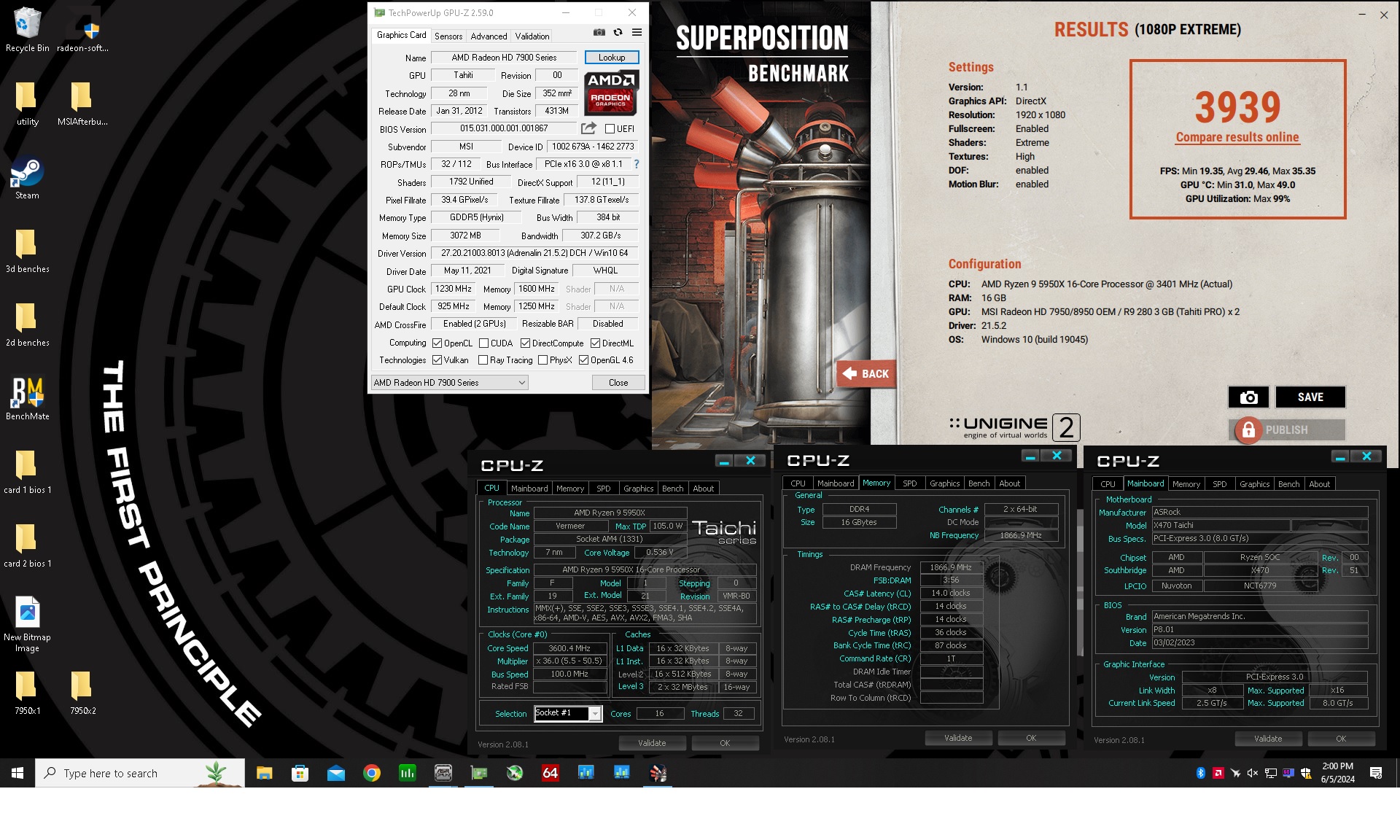Export the BIOS using the share arrow icon
Viewport: 1400px width, 840px height.
coord(588,128)
